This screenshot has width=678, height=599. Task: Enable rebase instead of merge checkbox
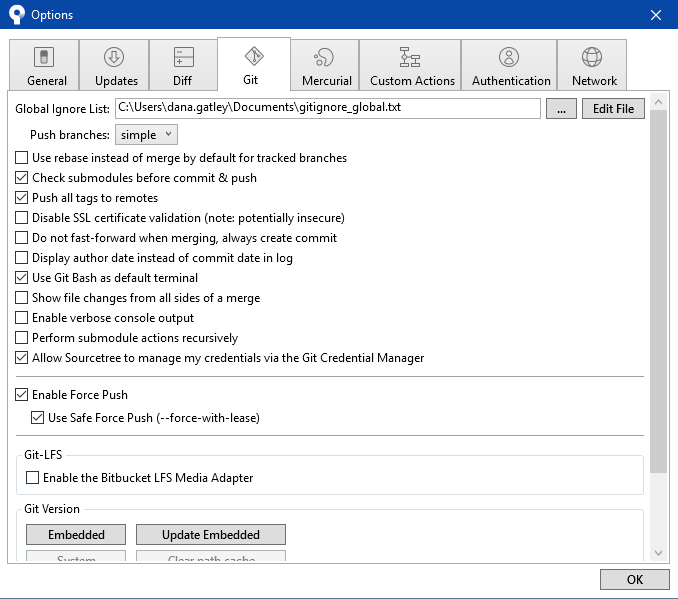(22, 157)
